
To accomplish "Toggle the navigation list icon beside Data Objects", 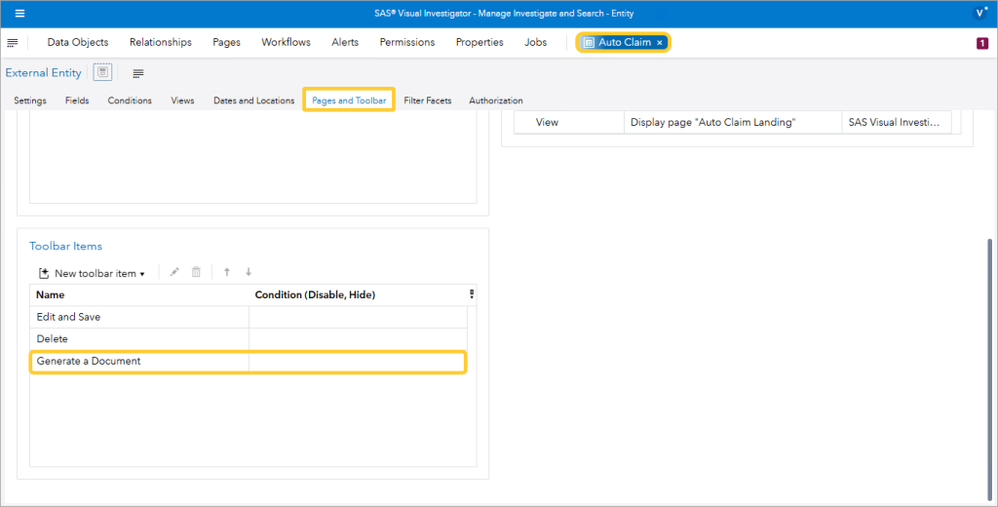I will [x=12, y=43].
